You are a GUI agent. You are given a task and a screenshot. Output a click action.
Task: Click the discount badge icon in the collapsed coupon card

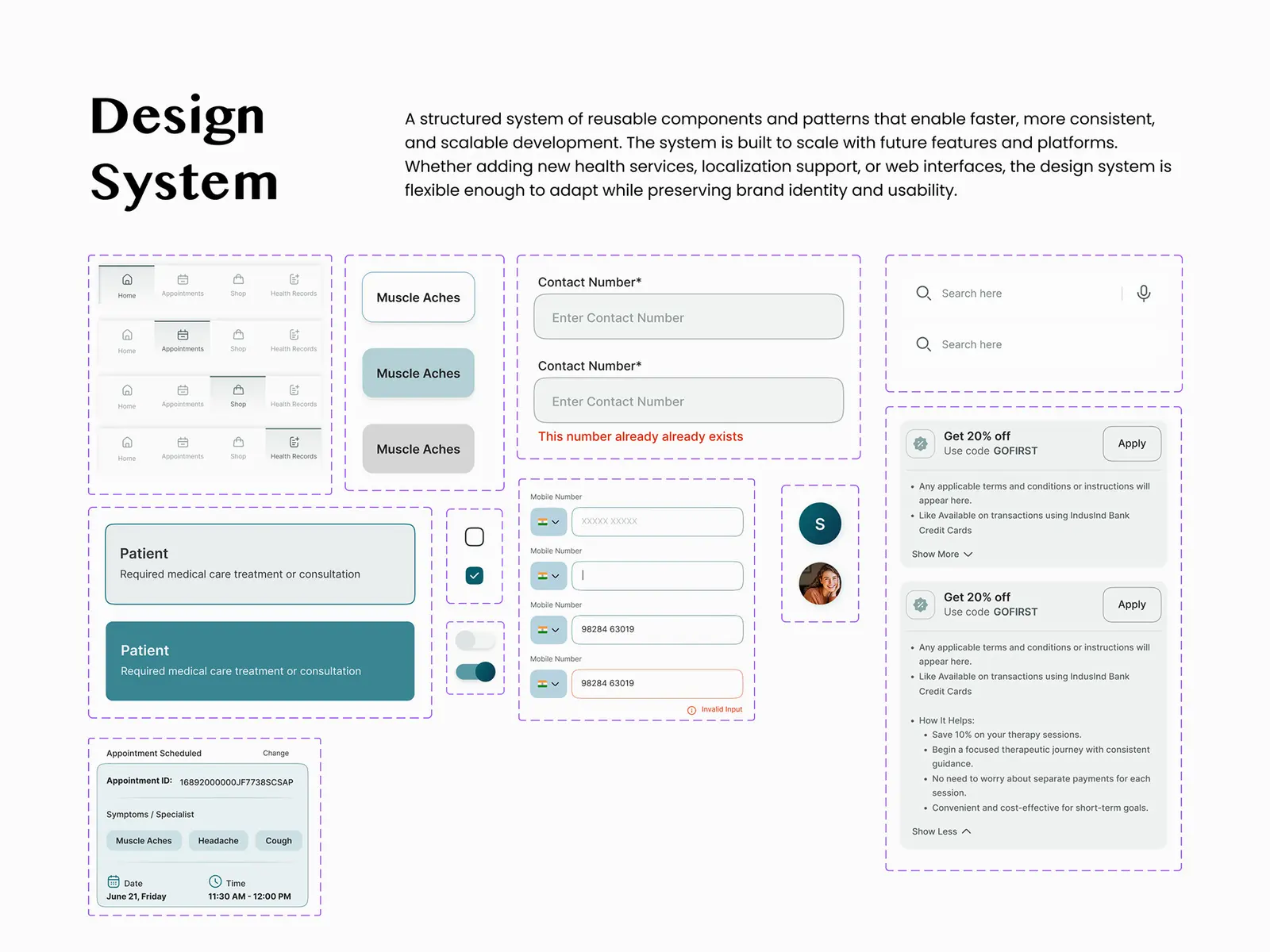[920, 443]
